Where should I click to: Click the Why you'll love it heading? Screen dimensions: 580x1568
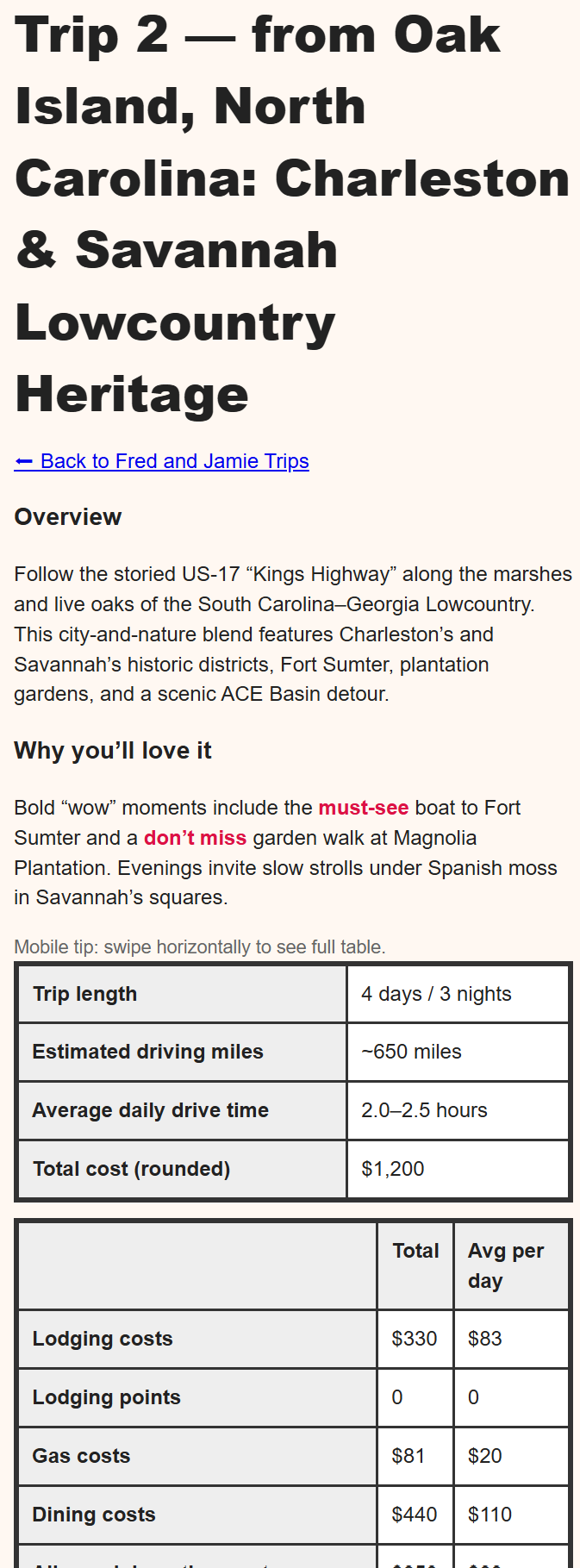pos(113,751)
